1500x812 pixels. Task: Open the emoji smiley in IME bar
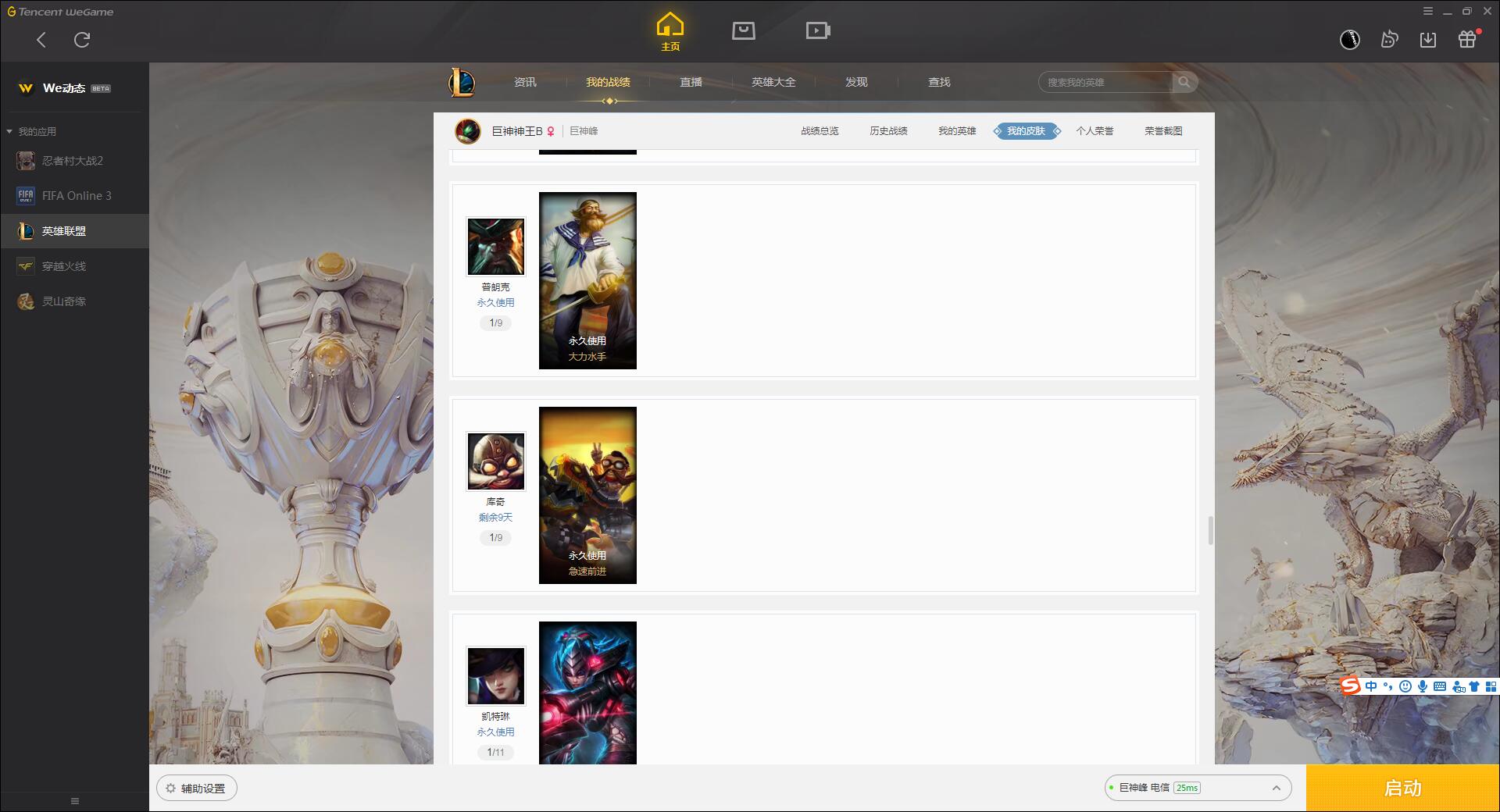click(1405, 686)
